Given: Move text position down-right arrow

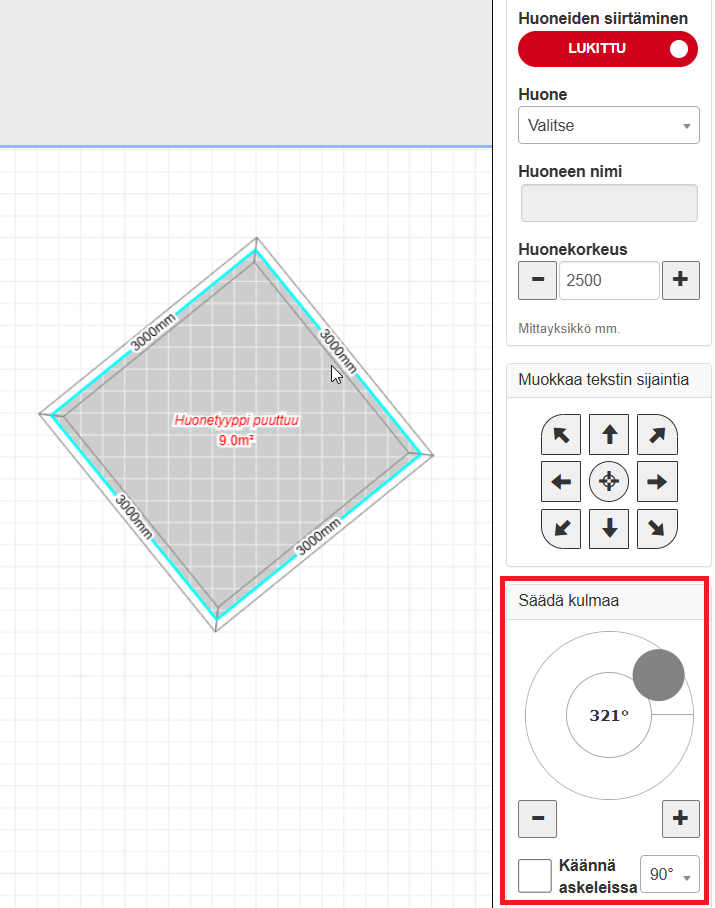Looking at the screenshot, I should 657,529.
